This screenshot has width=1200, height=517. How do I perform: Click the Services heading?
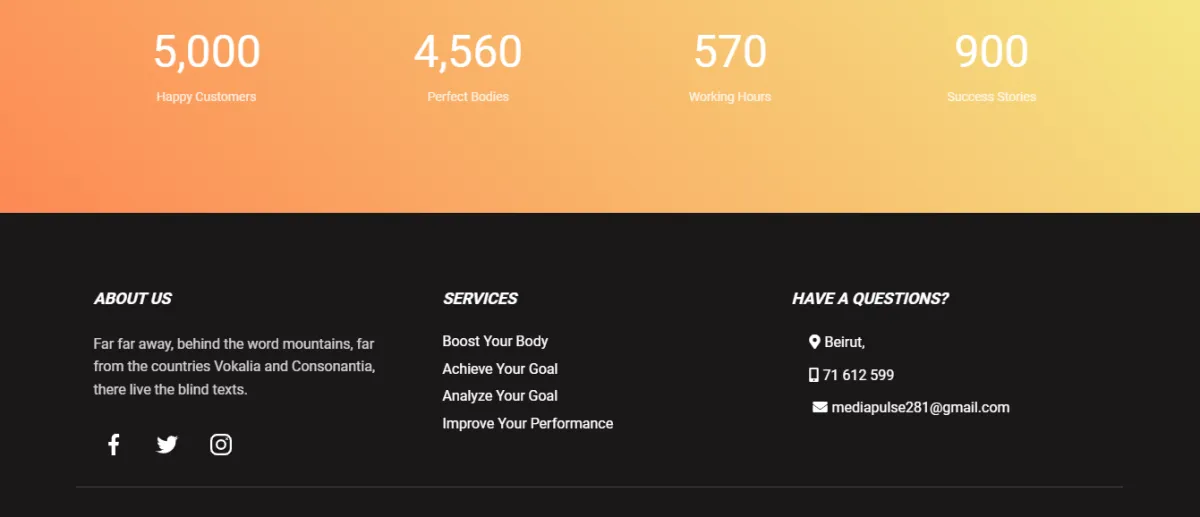[480, 298]
